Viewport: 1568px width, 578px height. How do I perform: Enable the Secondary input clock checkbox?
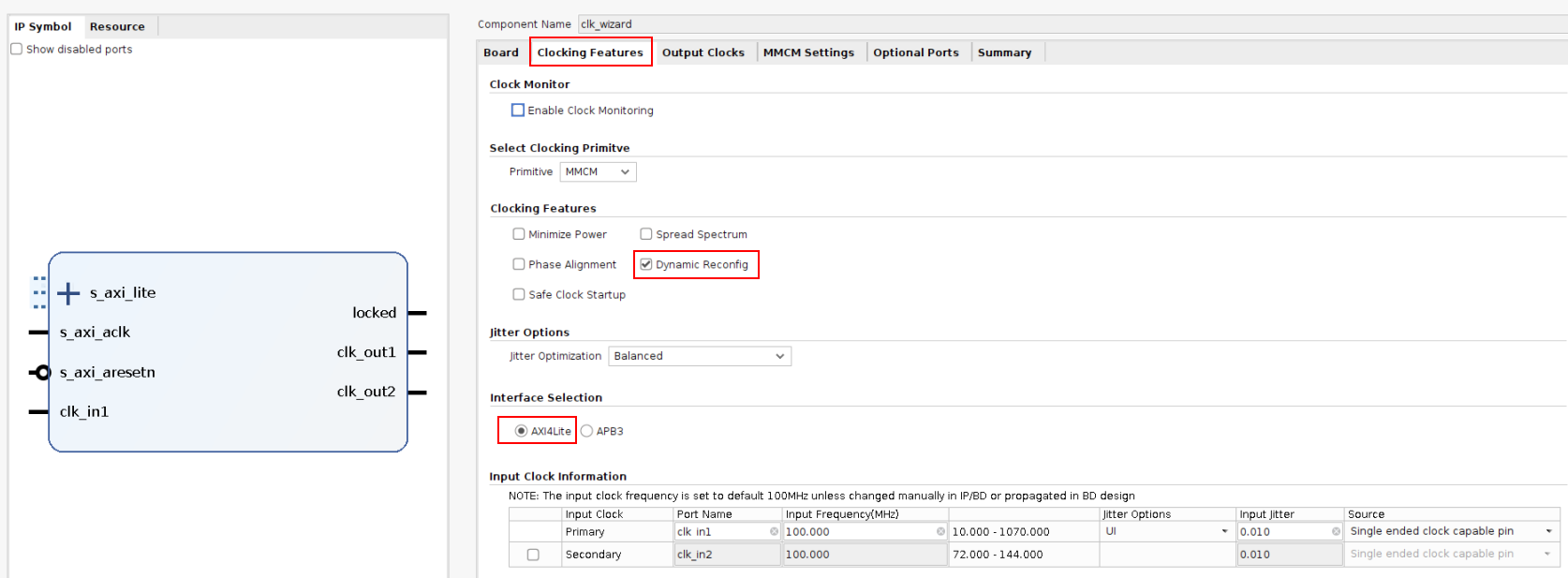click(x=533, y=555)
